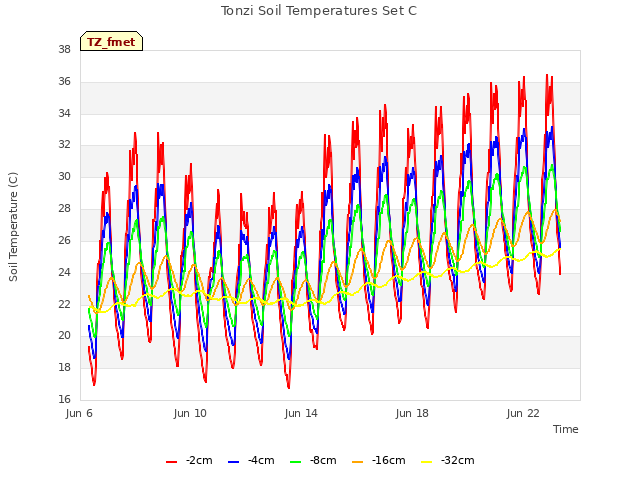Click the 28 y-axis tick label

click(64, 209)
